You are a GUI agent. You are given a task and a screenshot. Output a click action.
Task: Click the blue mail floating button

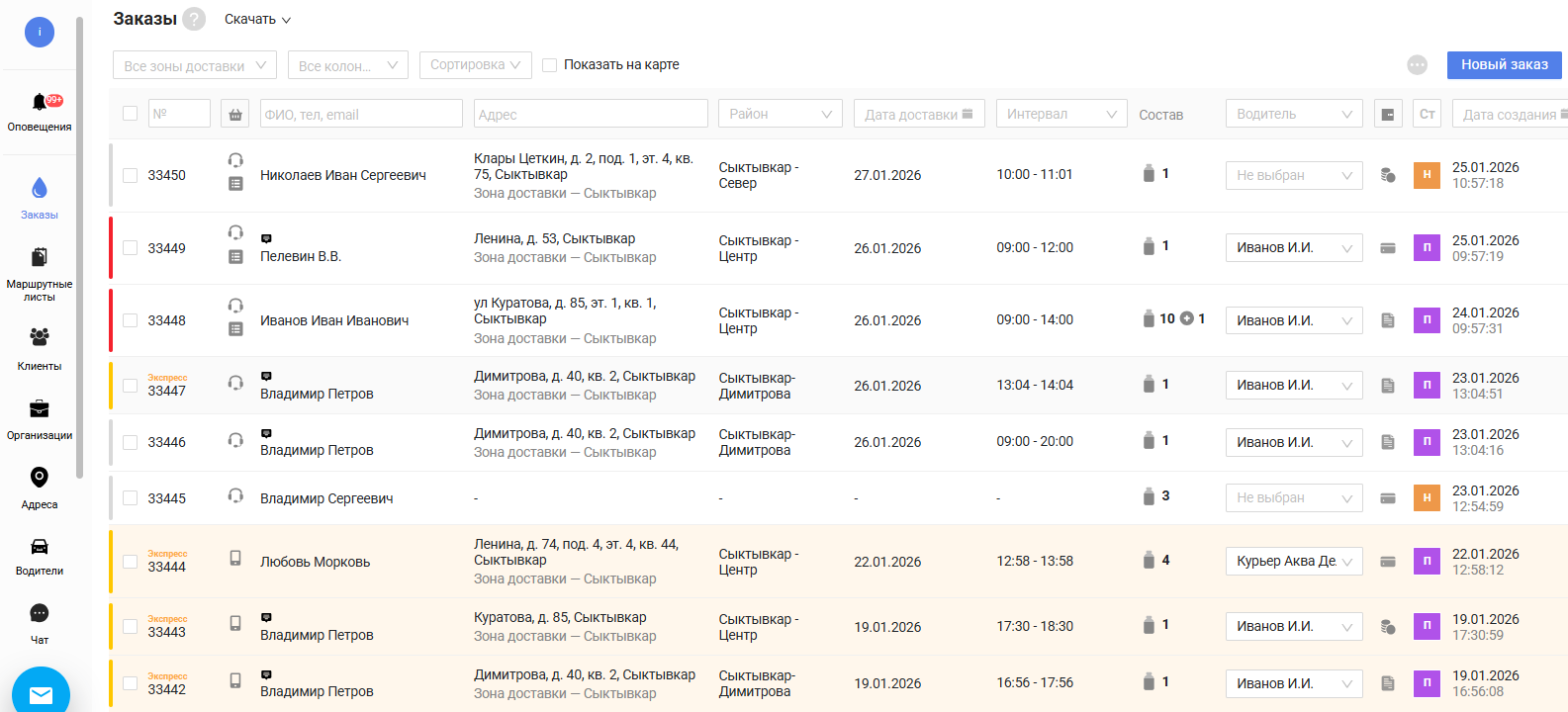[x=41, y=694]
